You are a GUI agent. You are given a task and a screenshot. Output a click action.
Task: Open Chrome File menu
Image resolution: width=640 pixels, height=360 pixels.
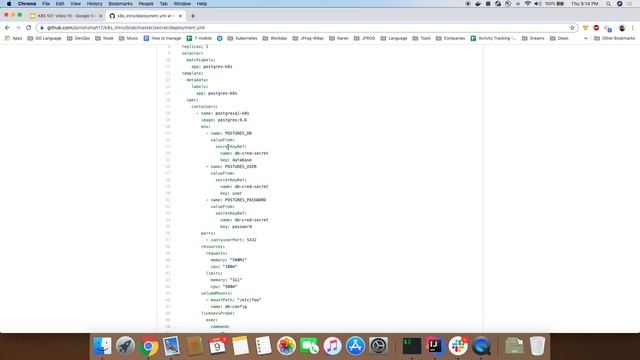pyautogui.click(x=46, y=4)
